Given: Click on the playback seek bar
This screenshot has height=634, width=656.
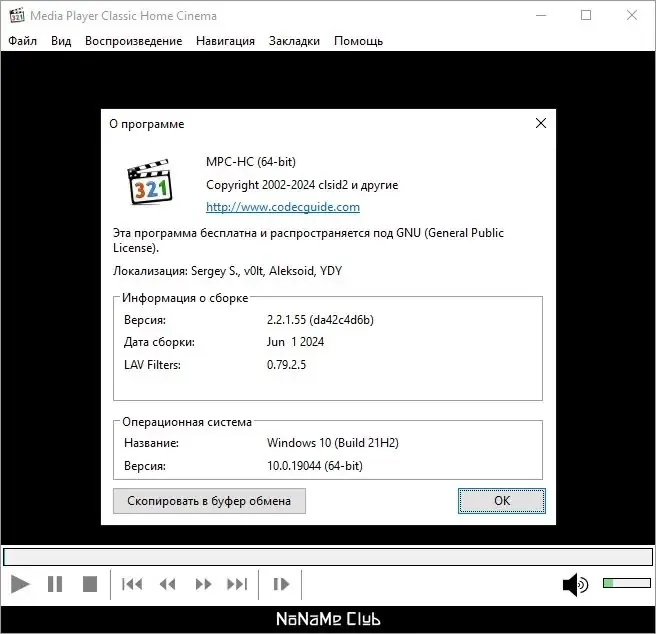Looking at the screenshot, I should pyautogui.click(x=328, y=557).
